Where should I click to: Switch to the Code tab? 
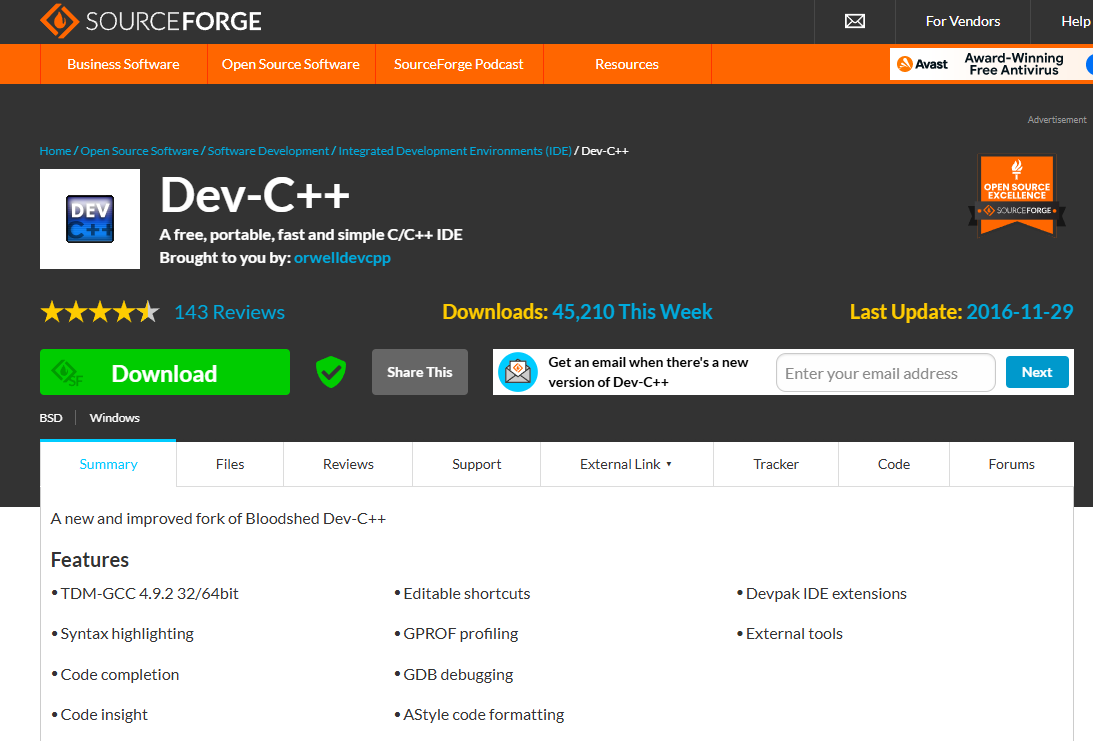pos(894,464)
